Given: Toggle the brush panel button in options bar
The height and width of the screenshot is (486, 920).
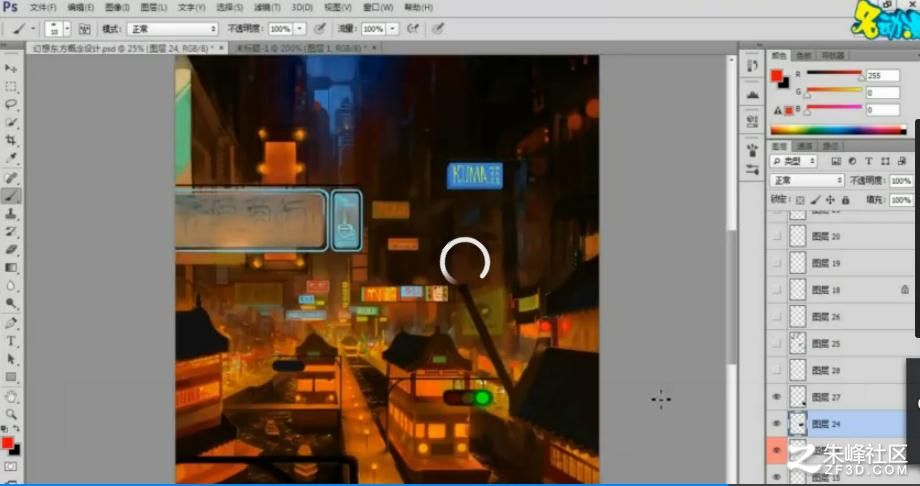Looking at the screenshot, I should [84, 29].
